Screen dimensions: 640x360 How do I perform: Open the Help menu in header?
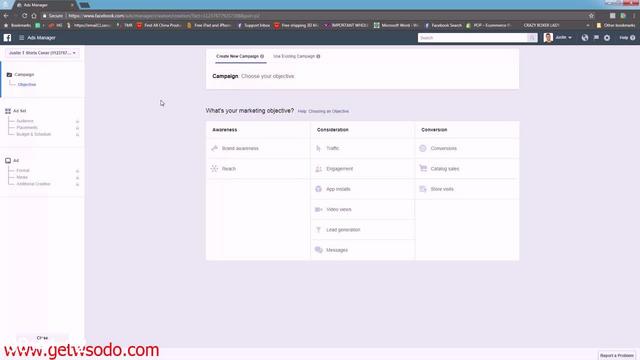627,38
